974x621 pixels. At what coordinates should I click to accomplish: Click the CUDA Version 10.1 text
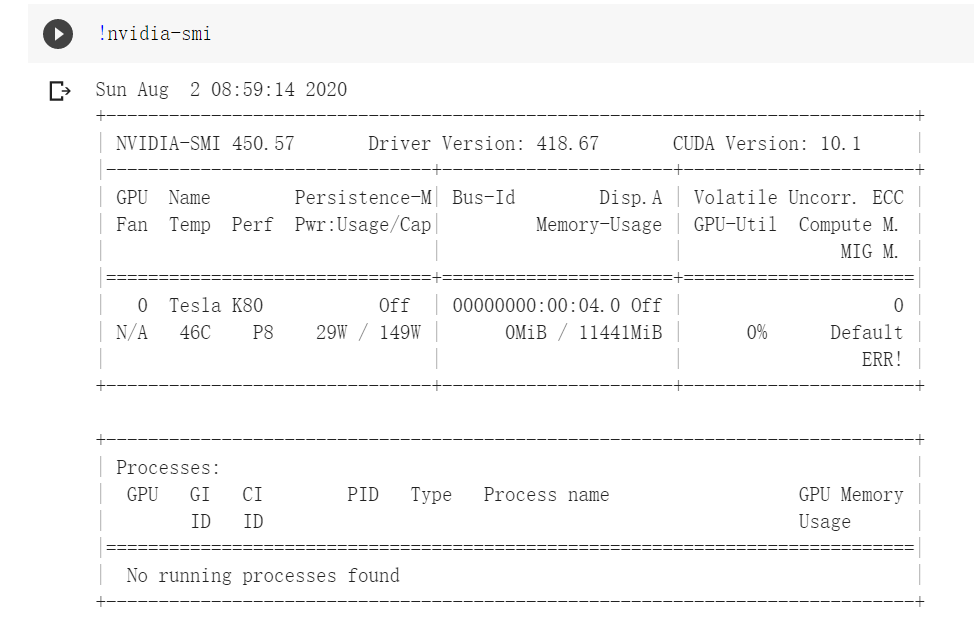point(766,144)
